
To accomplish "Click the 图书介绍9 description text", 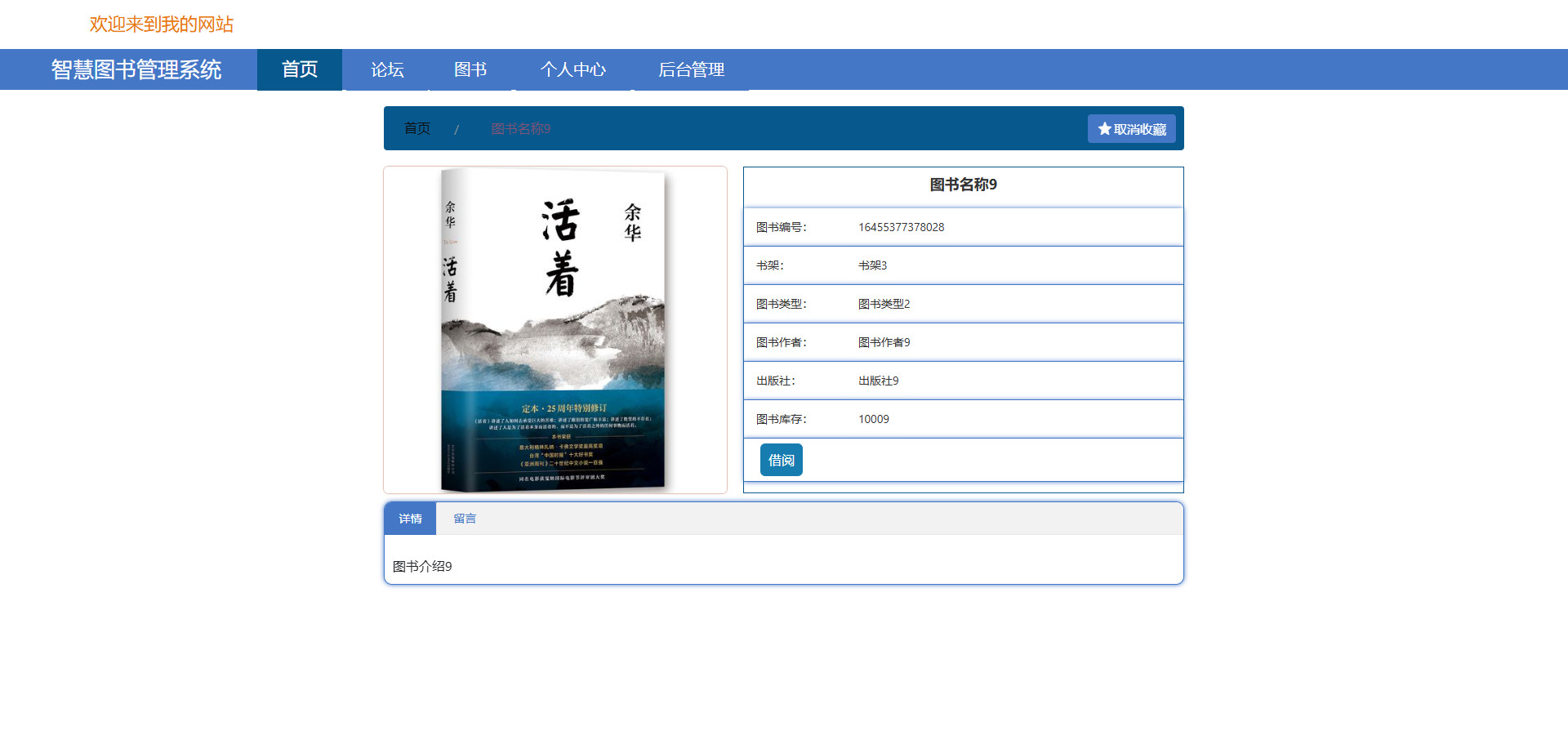I will (422, 566).
